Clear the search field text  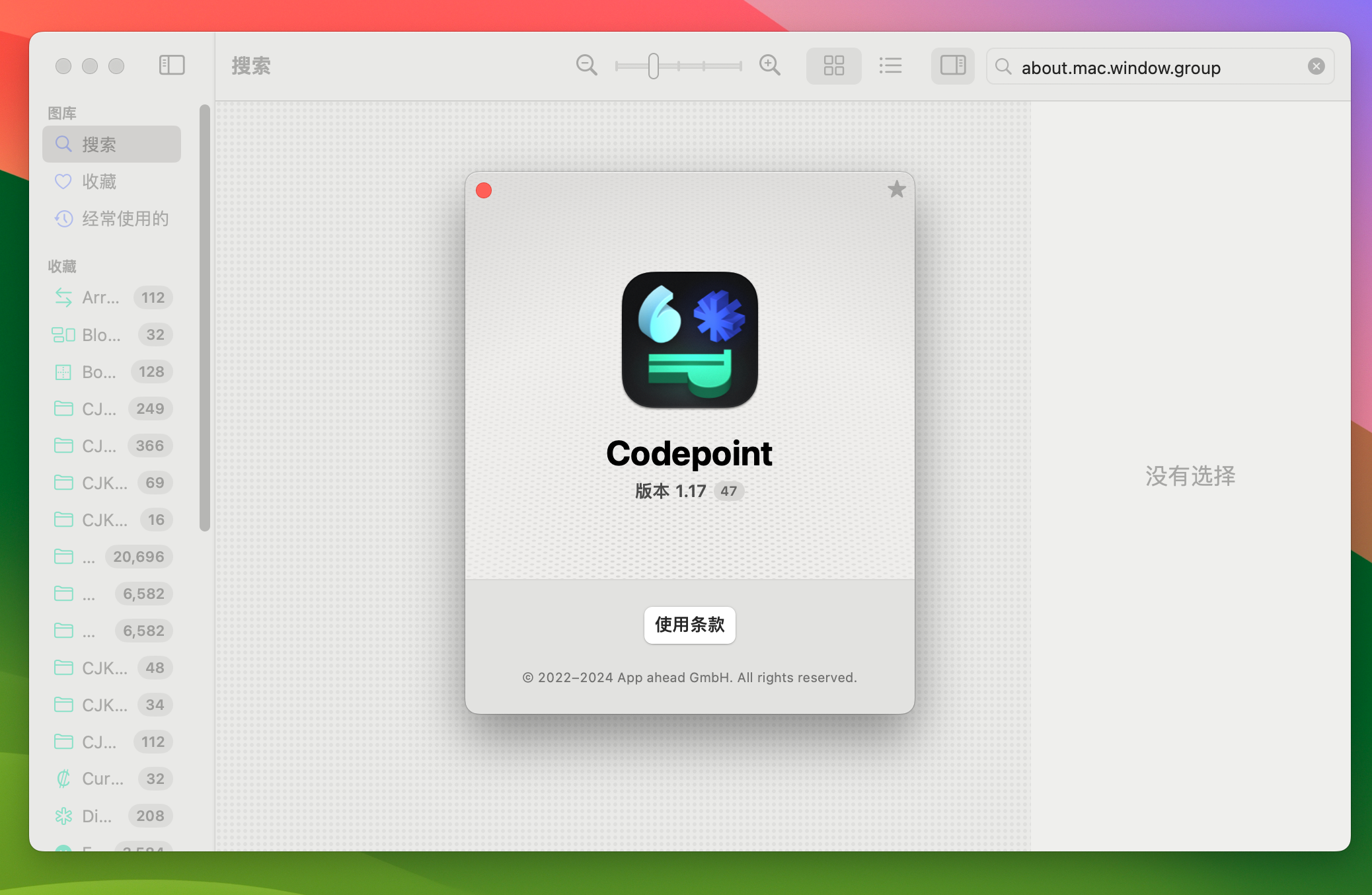(1316, 66)
